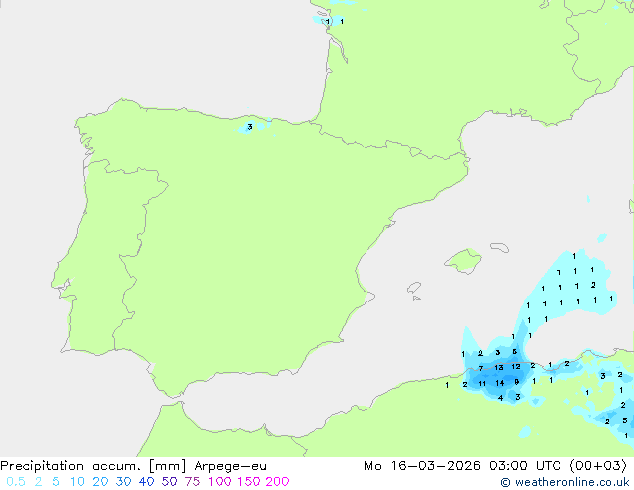The height and width of the screenshot is (490, 634).
Task: Click the 100 mm legend value
Action: click(220, 482)
